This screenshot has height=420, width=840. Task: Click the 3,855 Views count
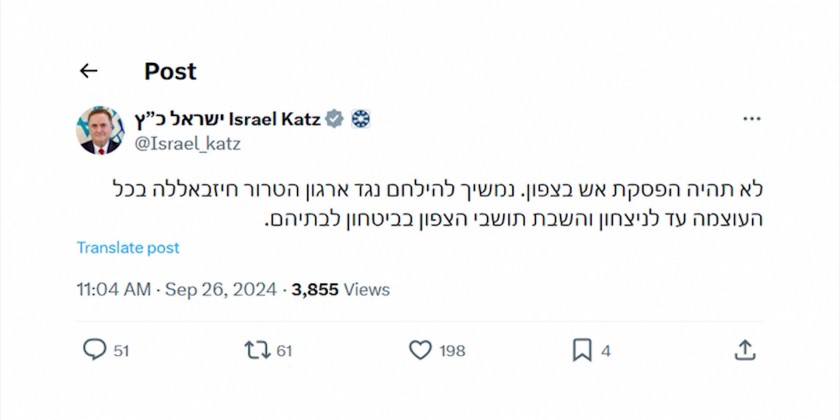[x=341, y=290]
